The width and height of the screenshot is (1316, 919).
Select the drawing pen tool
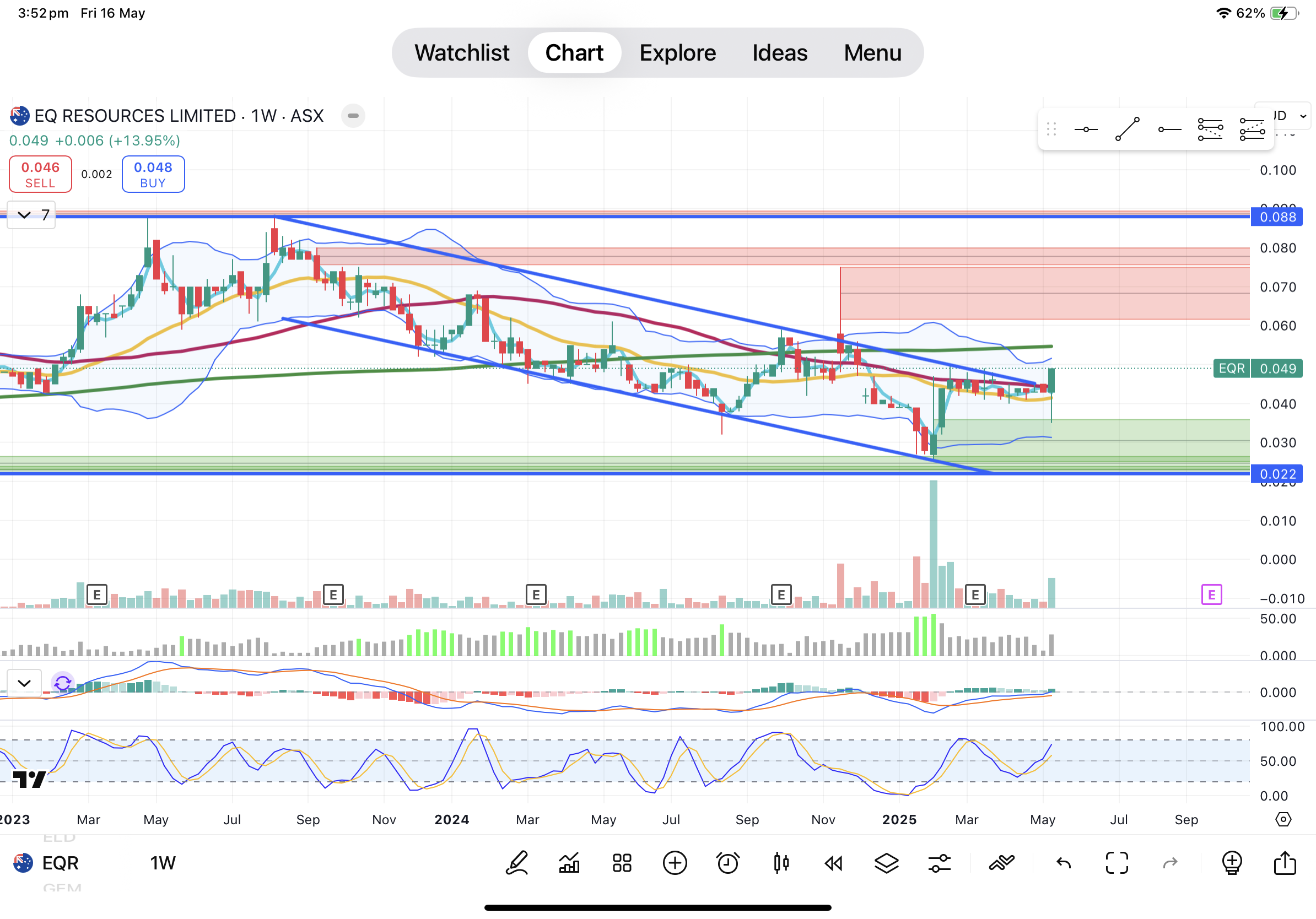pyautogui.click(x=516, y=863)
